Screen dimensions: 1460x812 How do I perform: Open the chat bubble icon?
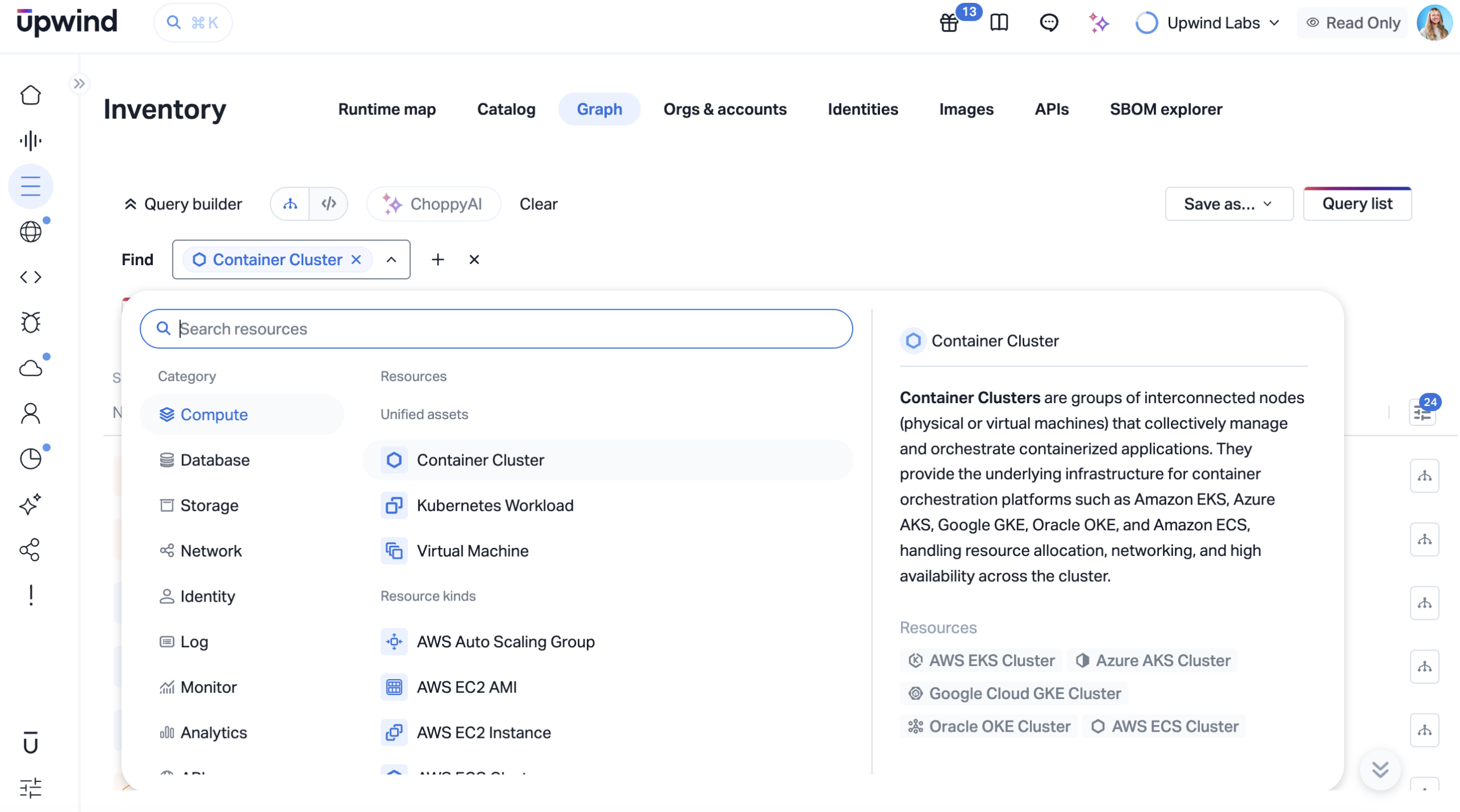[x=1049, y=23]
